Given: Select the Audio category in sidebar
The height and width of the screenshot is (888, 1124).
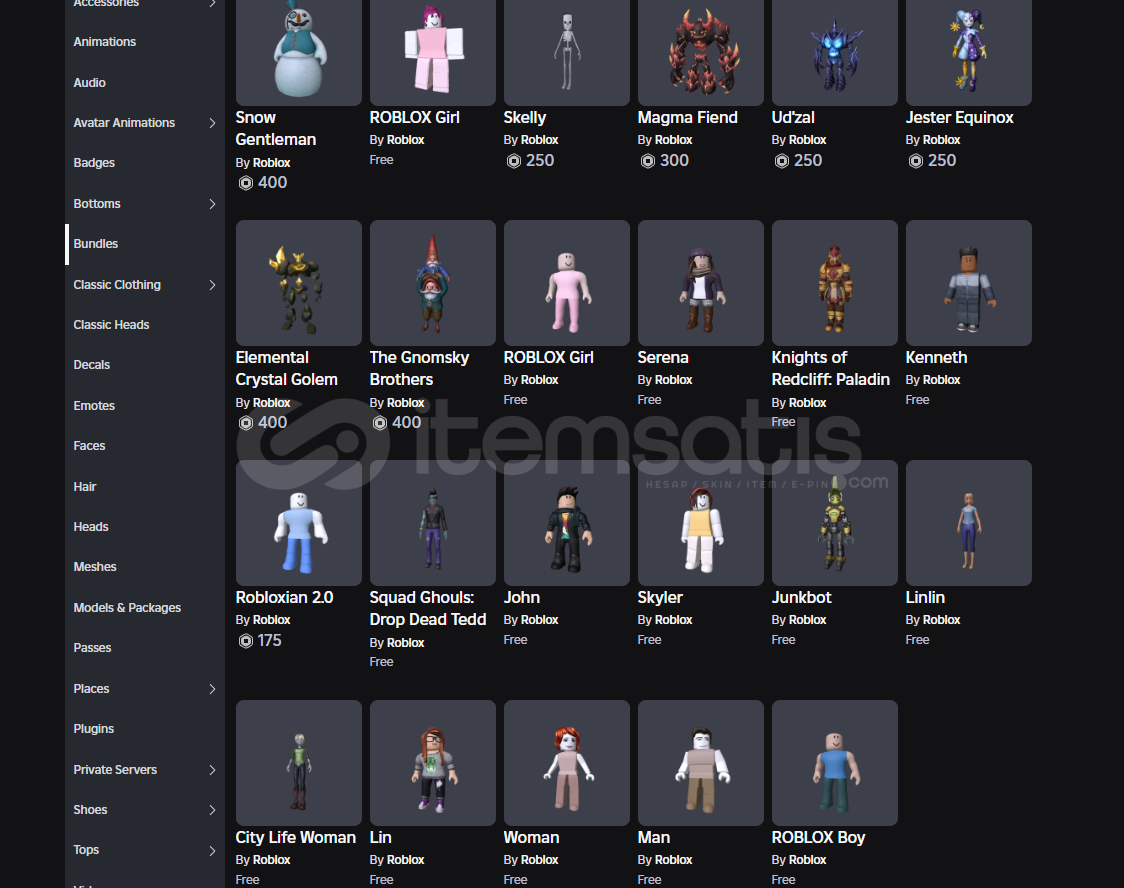Looking at the screenshot, I should click(90, 82).
